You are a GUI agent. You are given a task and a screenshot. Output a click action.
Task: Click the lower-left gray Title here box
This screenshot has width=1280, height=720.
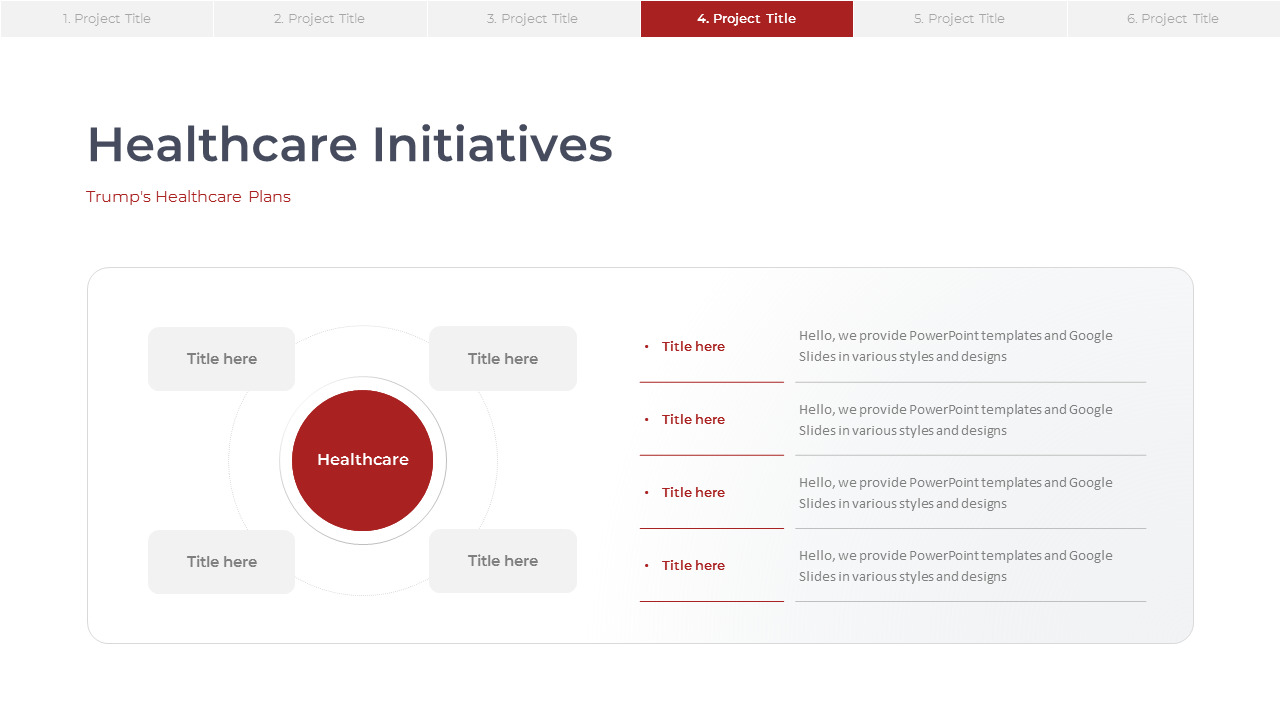tap(222, 562)
